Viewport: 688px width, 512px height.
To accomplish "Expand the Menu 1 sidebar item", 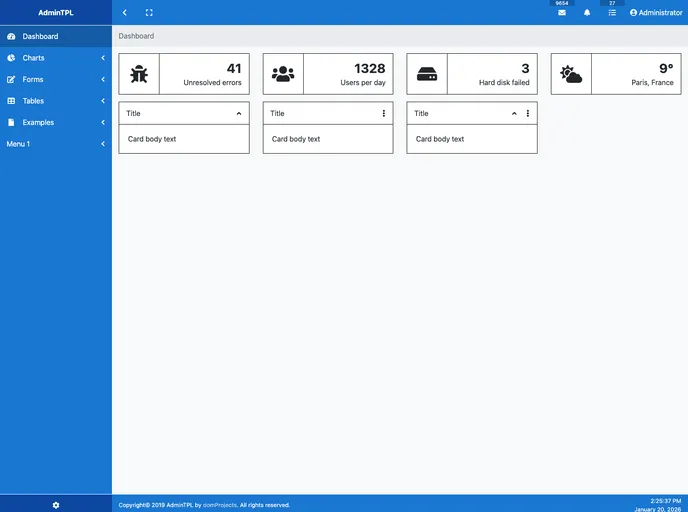I will point(56,144).
